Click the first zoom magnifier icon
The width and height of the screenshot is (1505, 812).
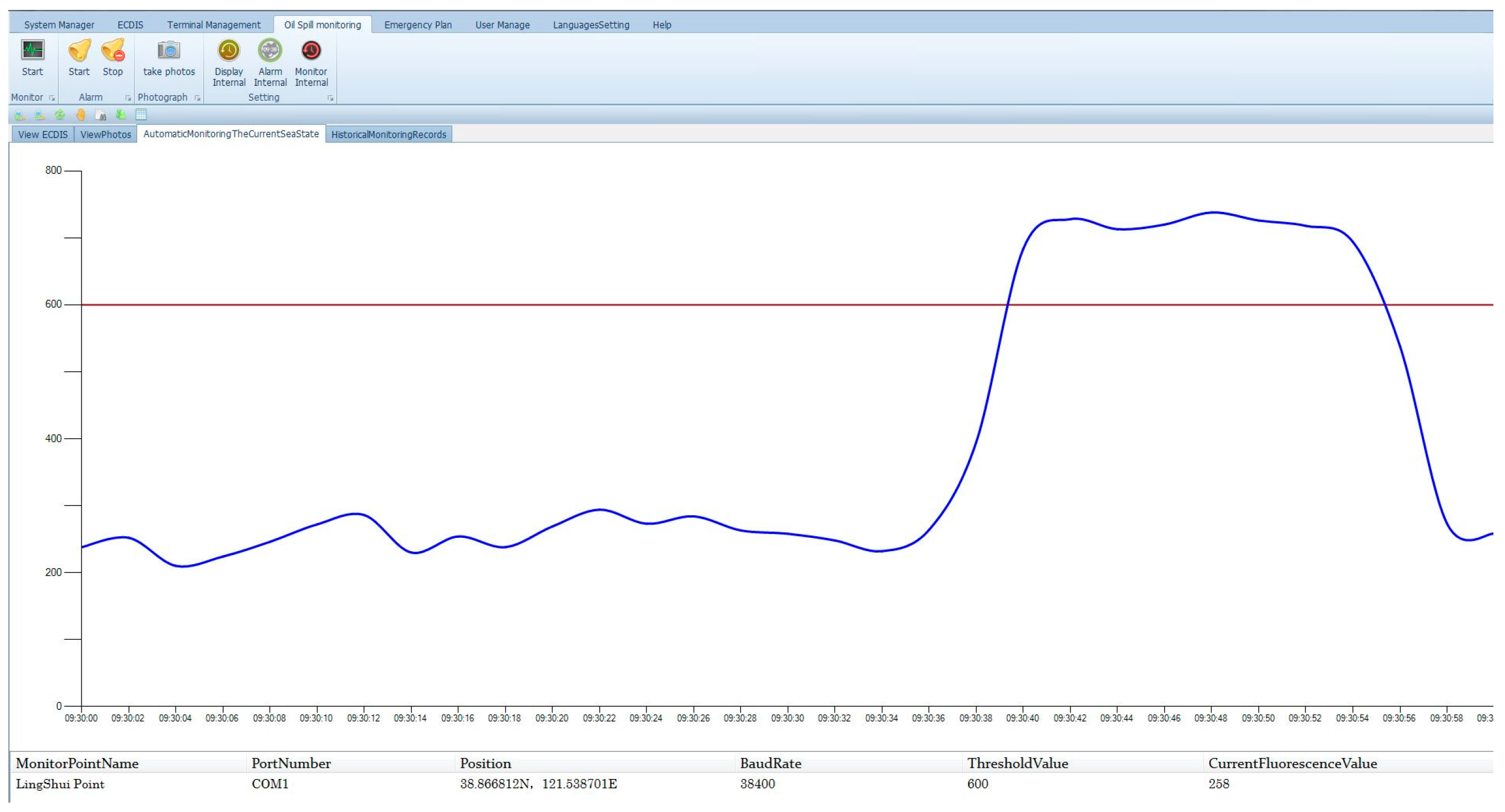click(19, 115)
